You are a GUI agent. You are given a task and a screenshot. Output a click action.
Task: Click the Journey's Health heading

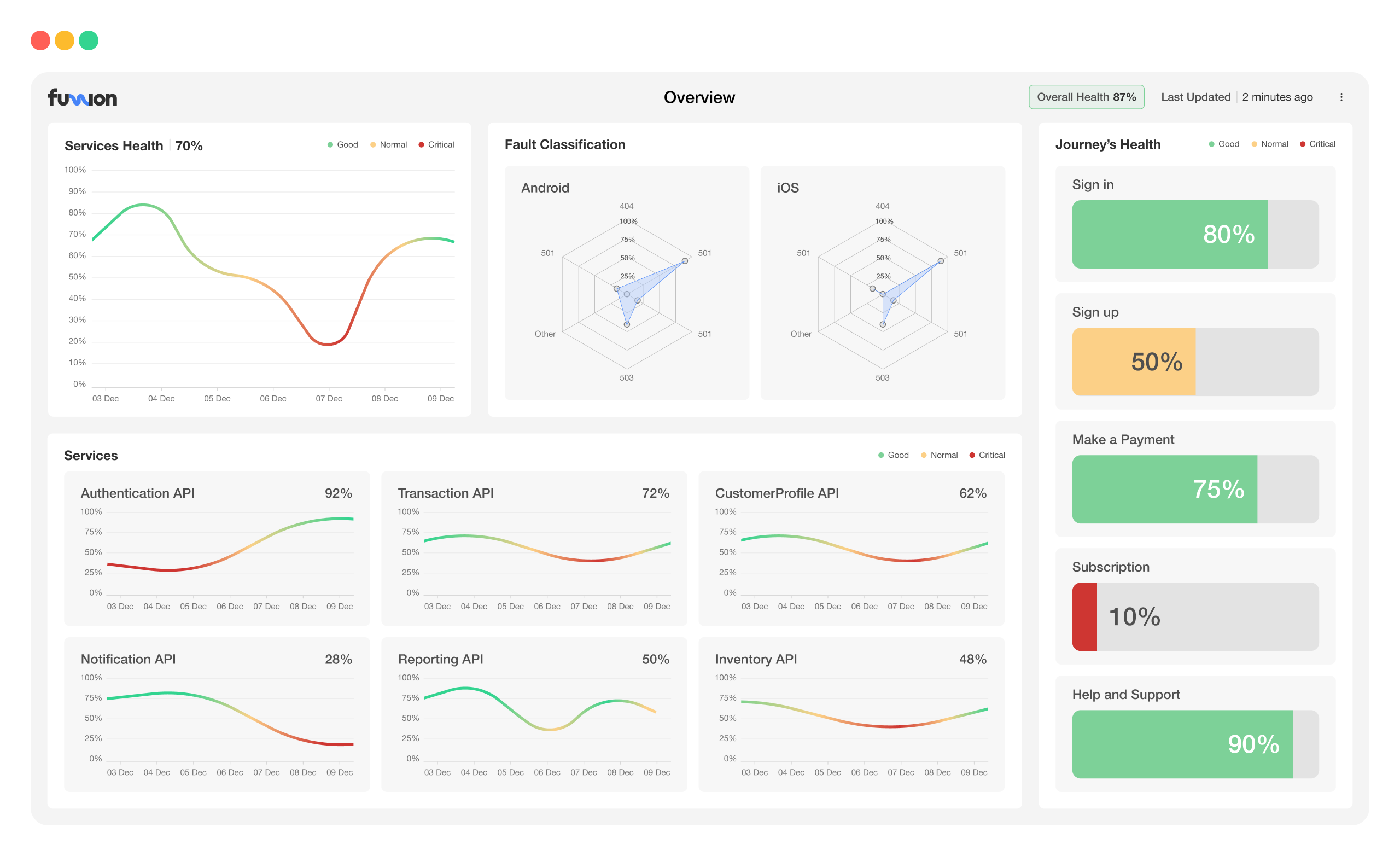pos(1108,145)
